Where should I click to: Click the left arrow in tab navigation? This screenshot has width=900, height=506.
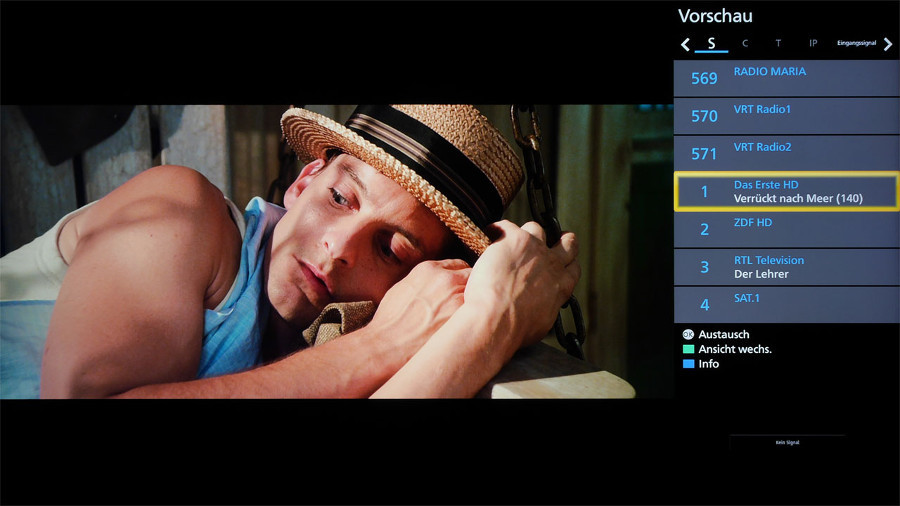pos(685,44)
